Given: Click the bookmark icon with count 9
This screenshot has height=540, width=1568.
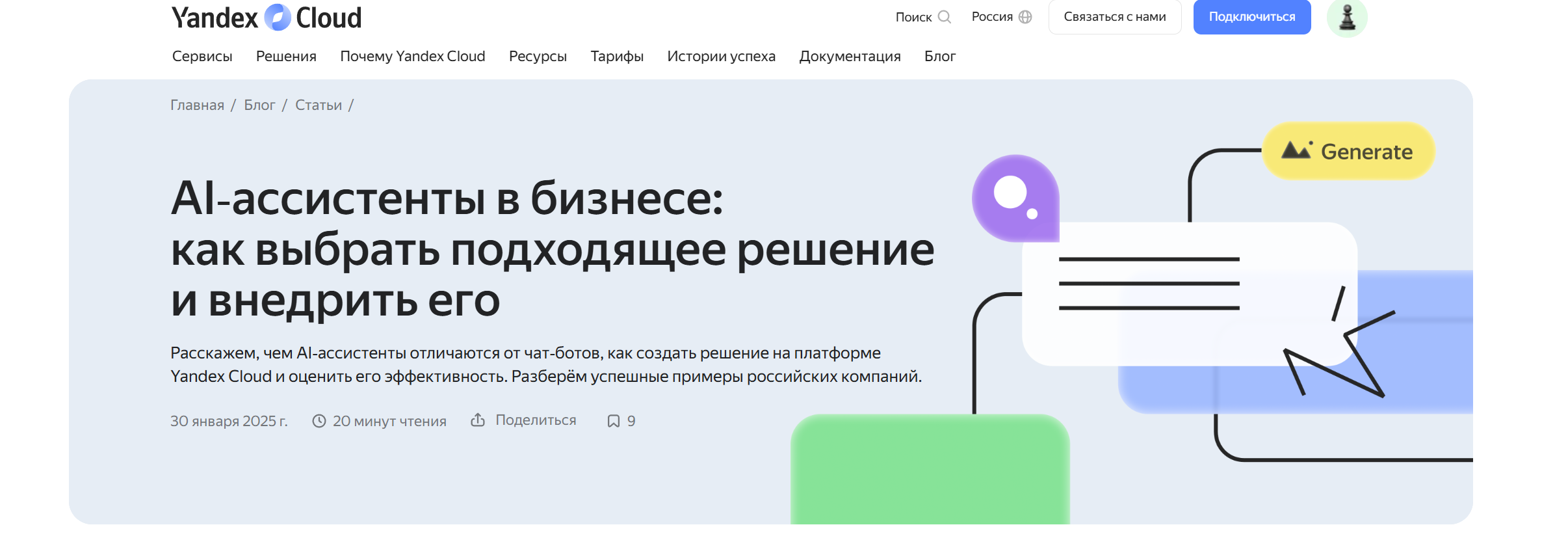Looking at the screenshot, I should tap(613, 421).
